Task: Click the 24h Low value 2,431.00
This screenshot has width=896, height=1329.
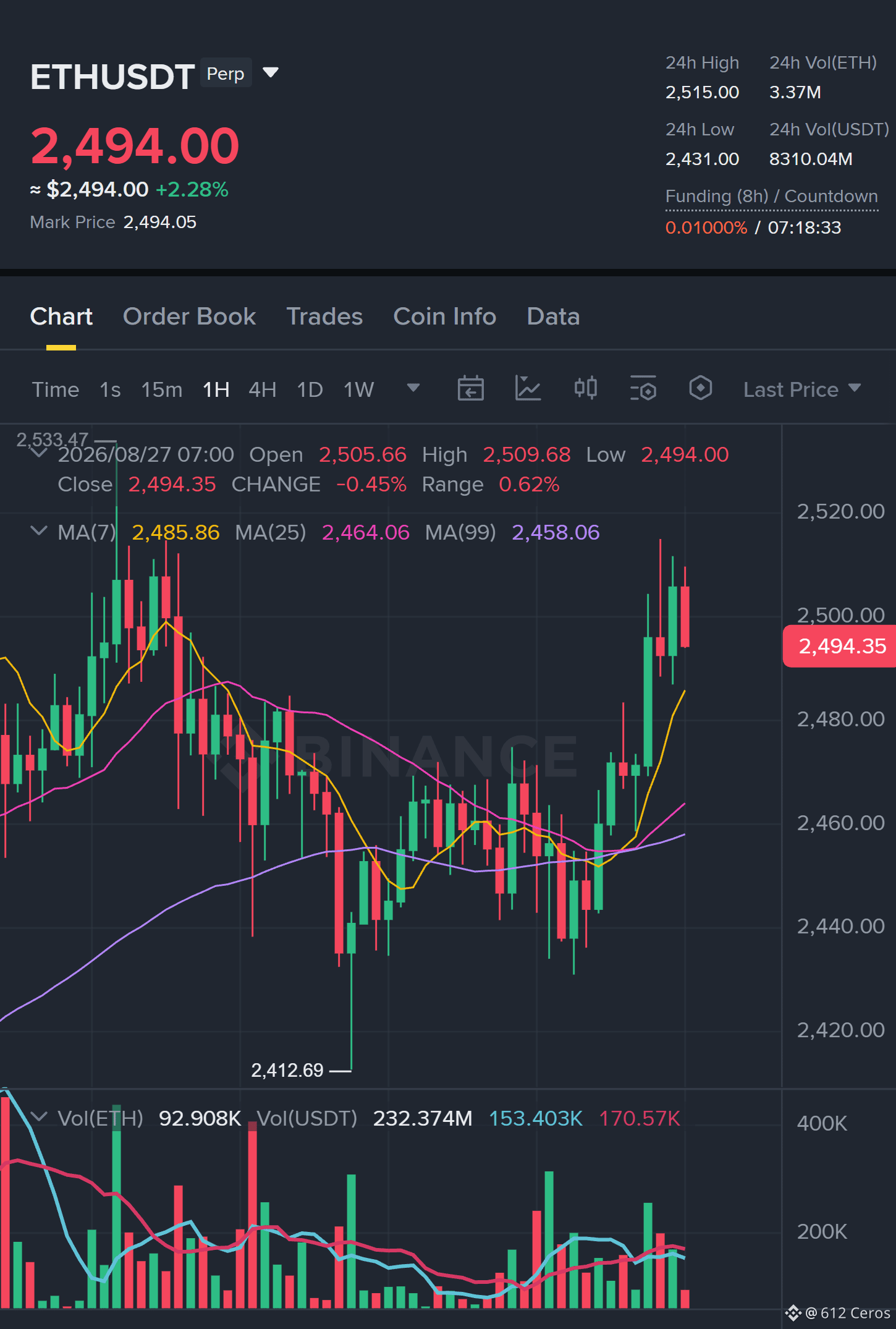Action: 703,159
